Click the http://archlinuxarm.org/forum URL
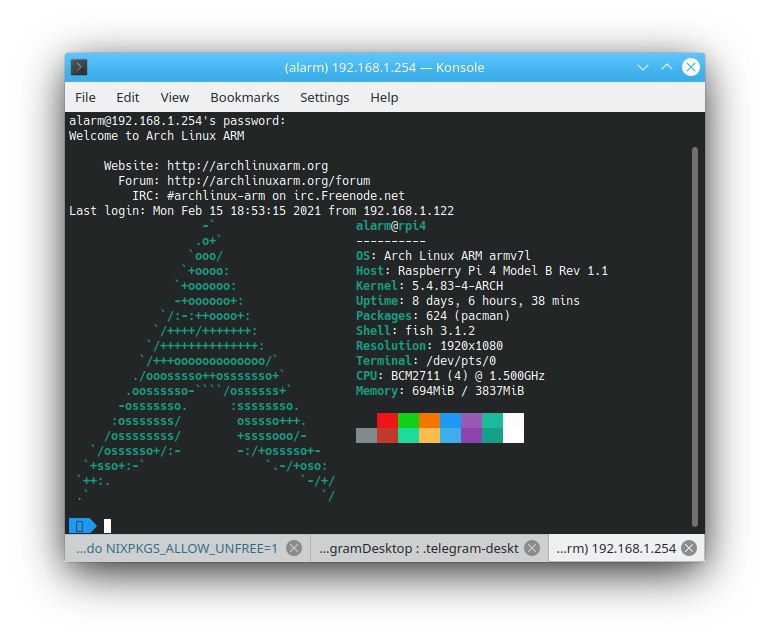Viewport: 770px width, 639px height. pos(269,181)
